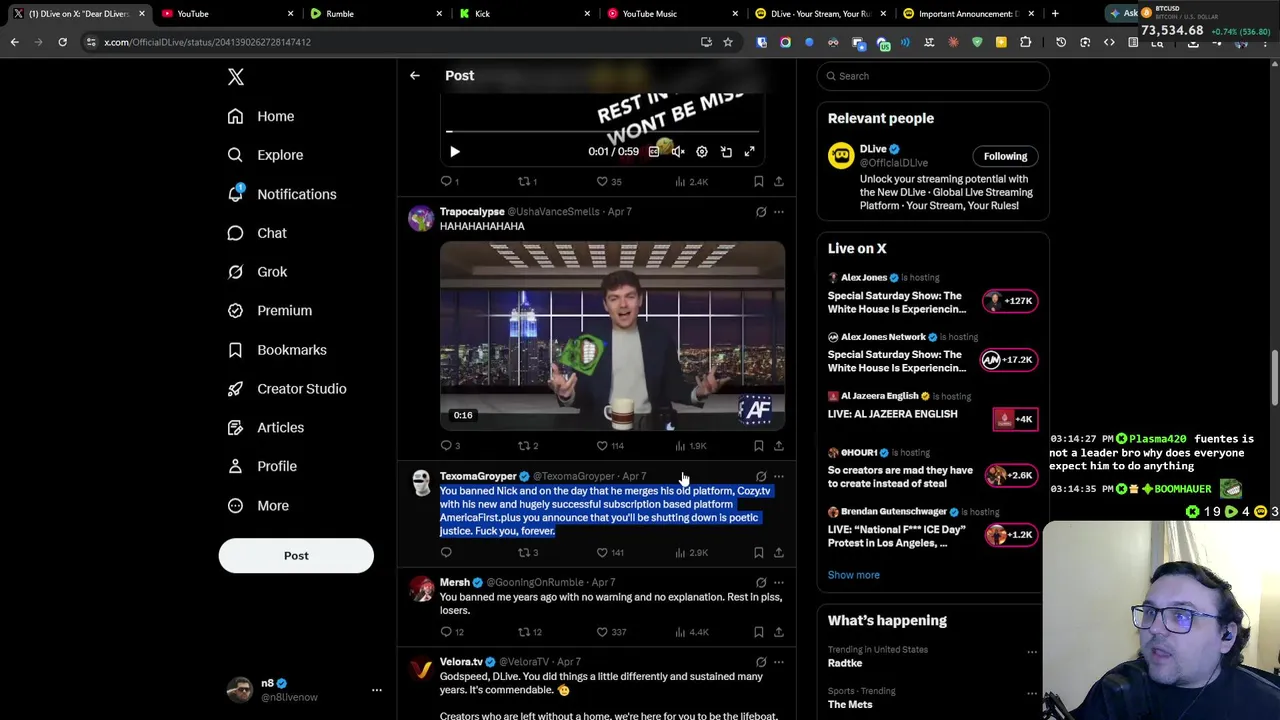Click Show more under Live on X

coord(853,575)
